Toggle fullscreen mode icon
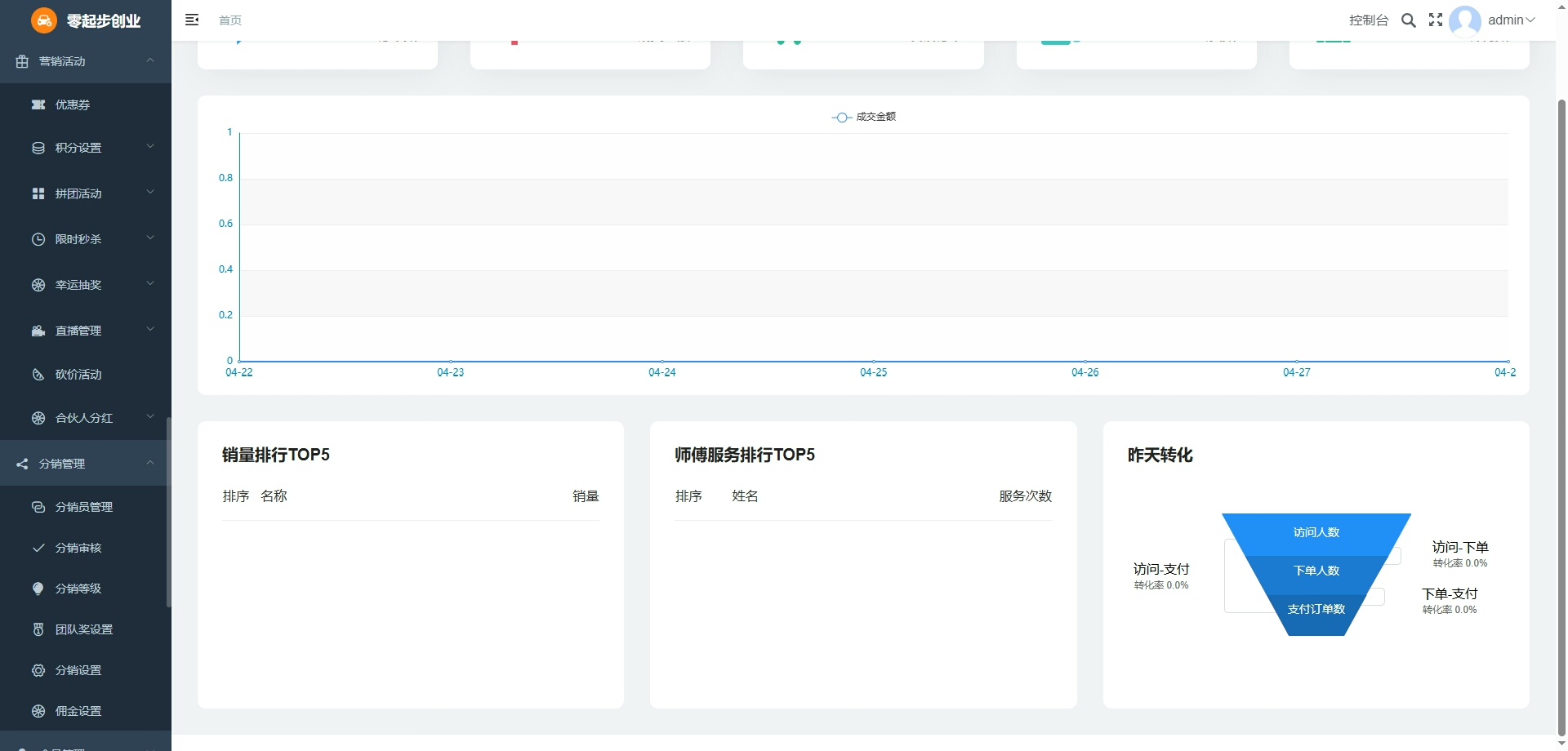The width and height of the screenshot is (1568, 751). pyautogui.click(x=1436, y=20)
